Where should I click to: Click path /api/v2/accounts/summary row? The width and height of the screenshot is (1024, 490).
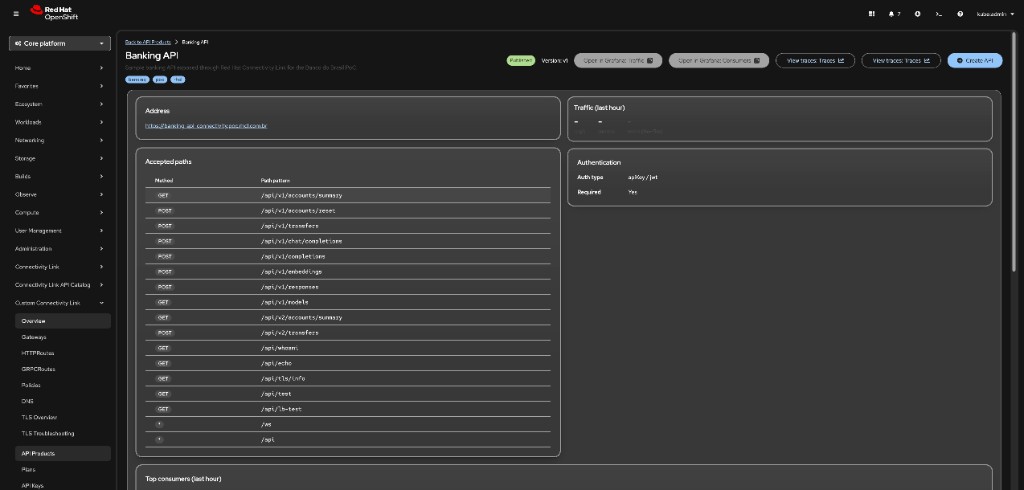[347, 318]
